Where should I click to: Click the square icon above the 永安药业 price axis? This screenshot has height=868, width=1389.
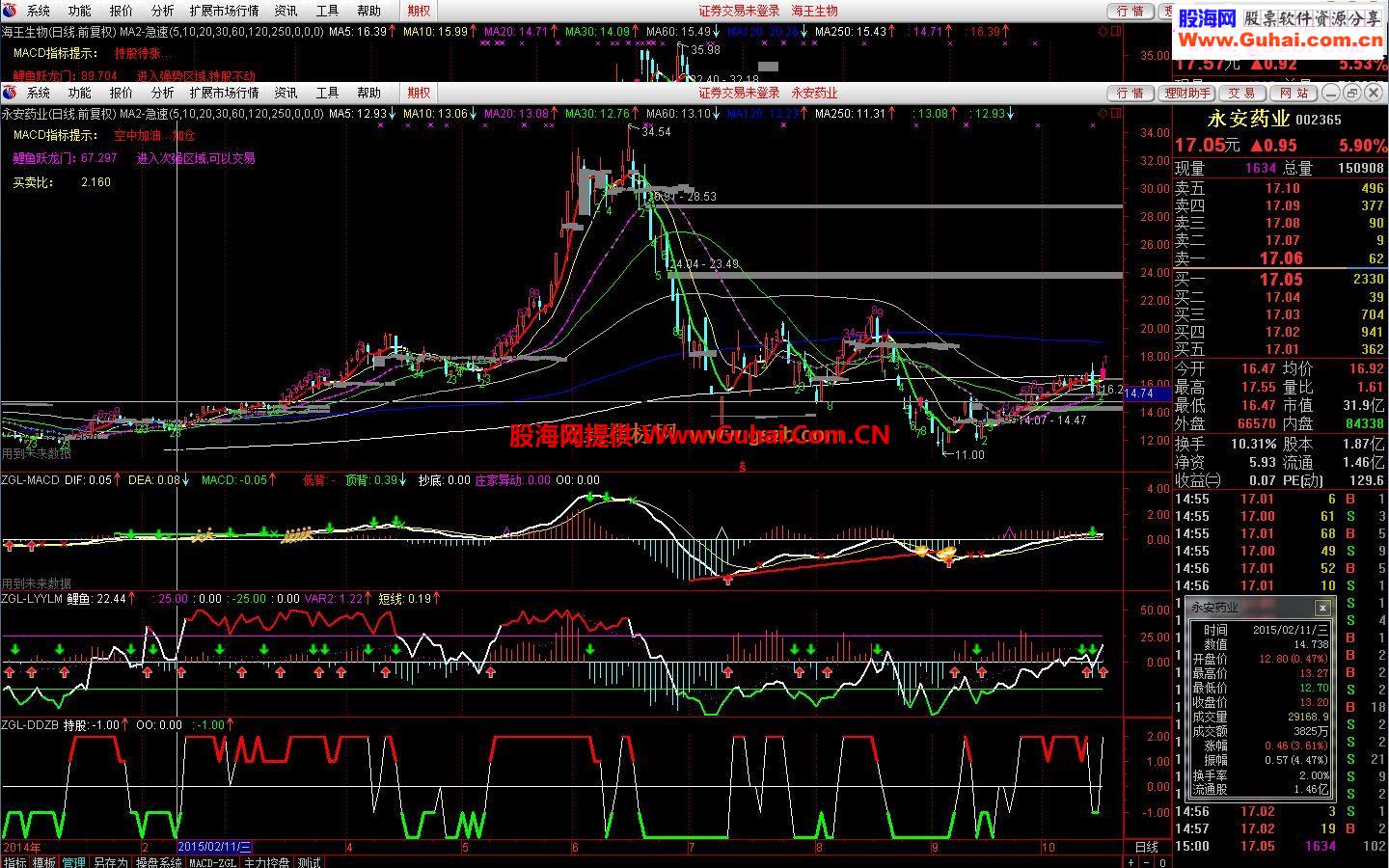pyautogui.click(x=1117, y=113)
